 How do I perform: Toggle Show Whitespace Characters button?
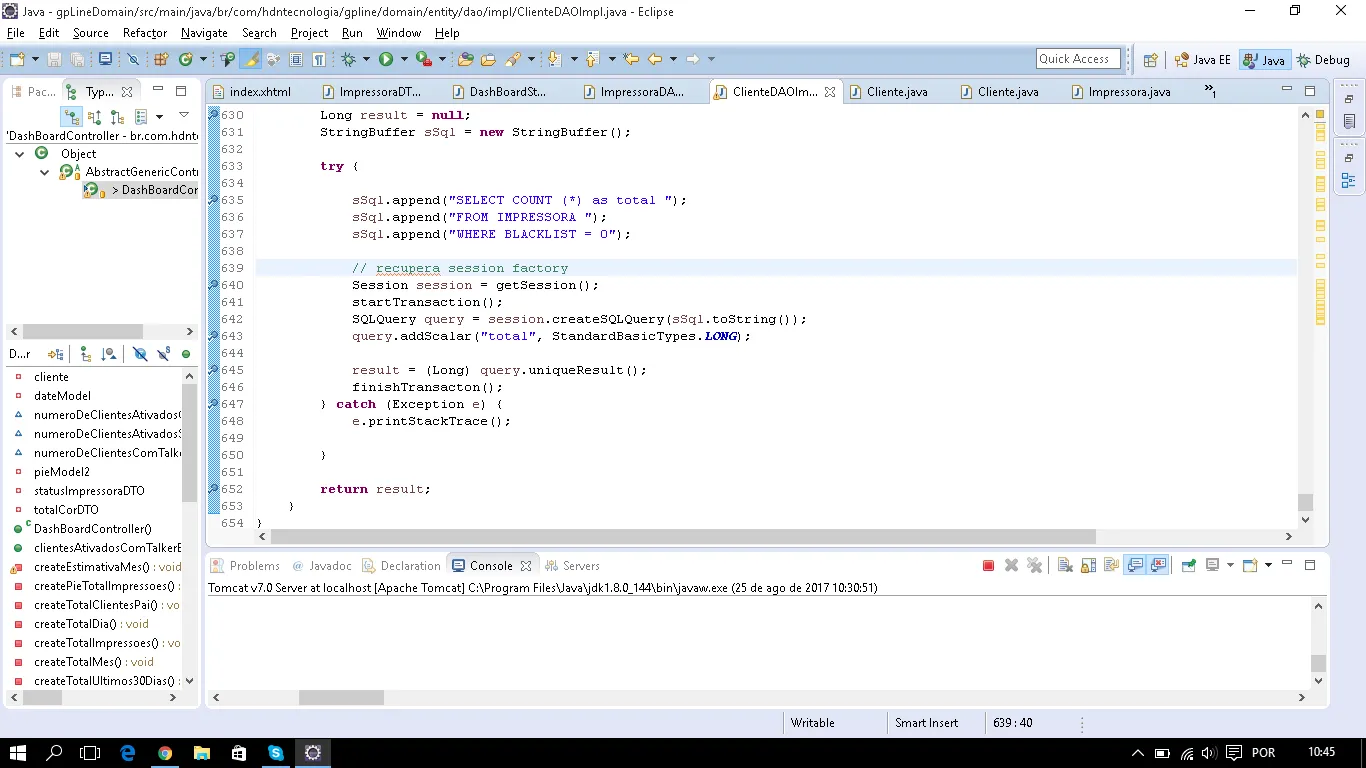[x=318, y=60]
